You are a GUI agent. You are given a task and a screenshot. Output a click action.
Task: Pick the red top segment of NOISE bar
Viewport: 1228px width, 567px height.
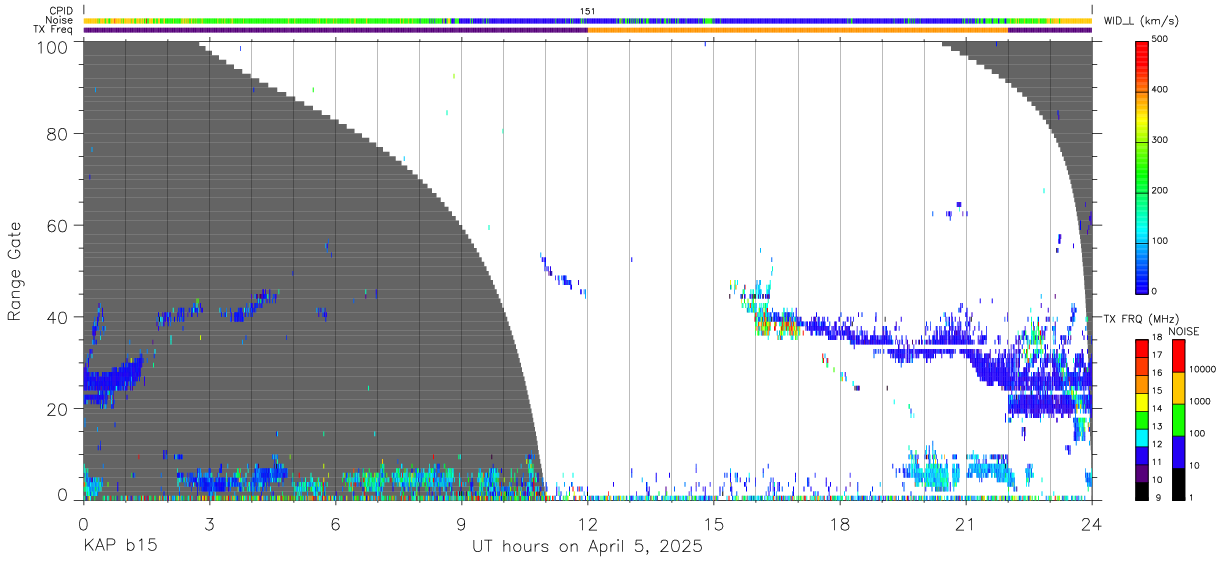tap(1178, 355)
